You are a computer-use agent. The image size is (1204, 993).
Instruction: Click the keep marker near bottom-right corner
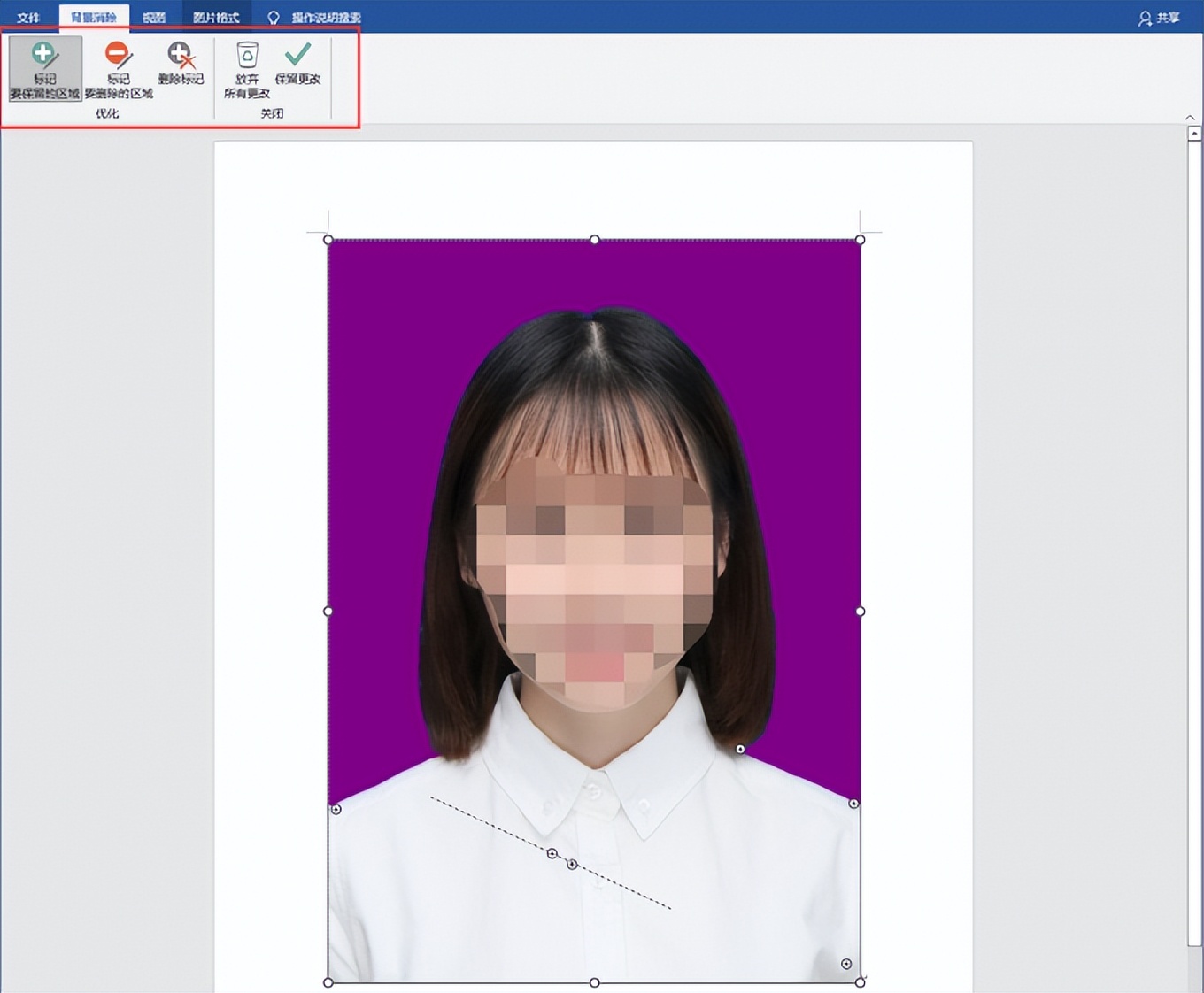846,964
